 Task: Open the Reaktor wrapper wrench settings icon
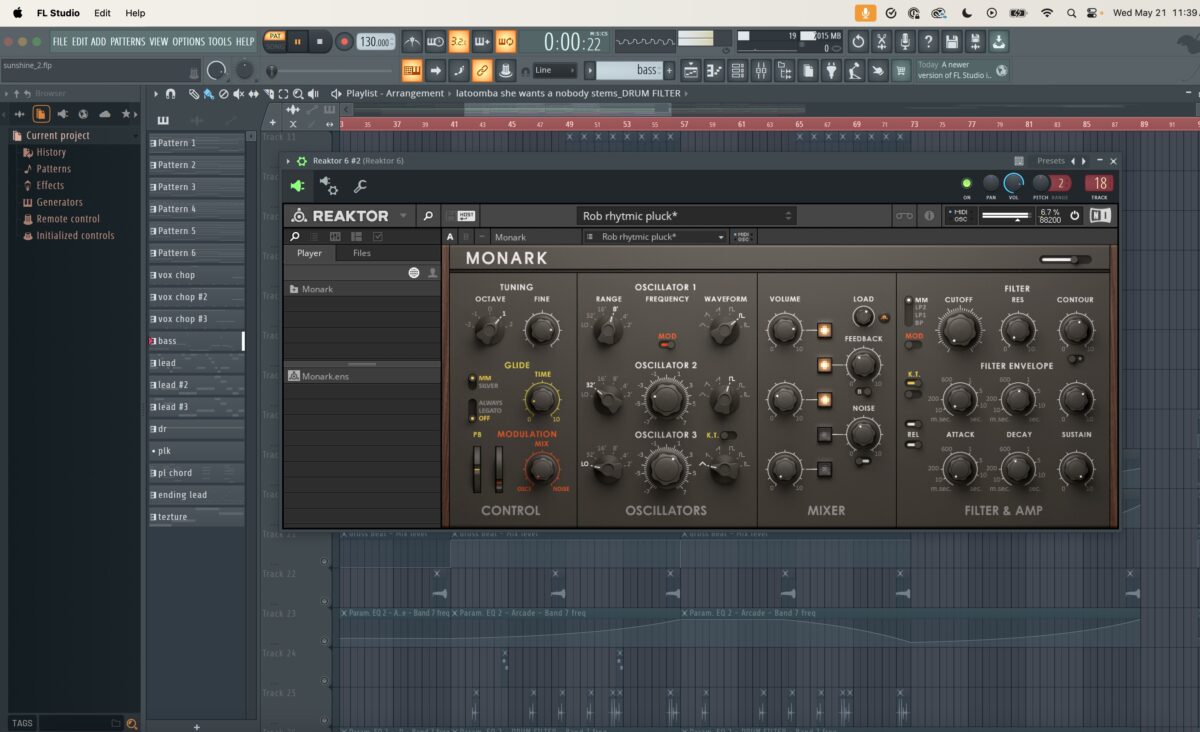(x=360, y=186)
